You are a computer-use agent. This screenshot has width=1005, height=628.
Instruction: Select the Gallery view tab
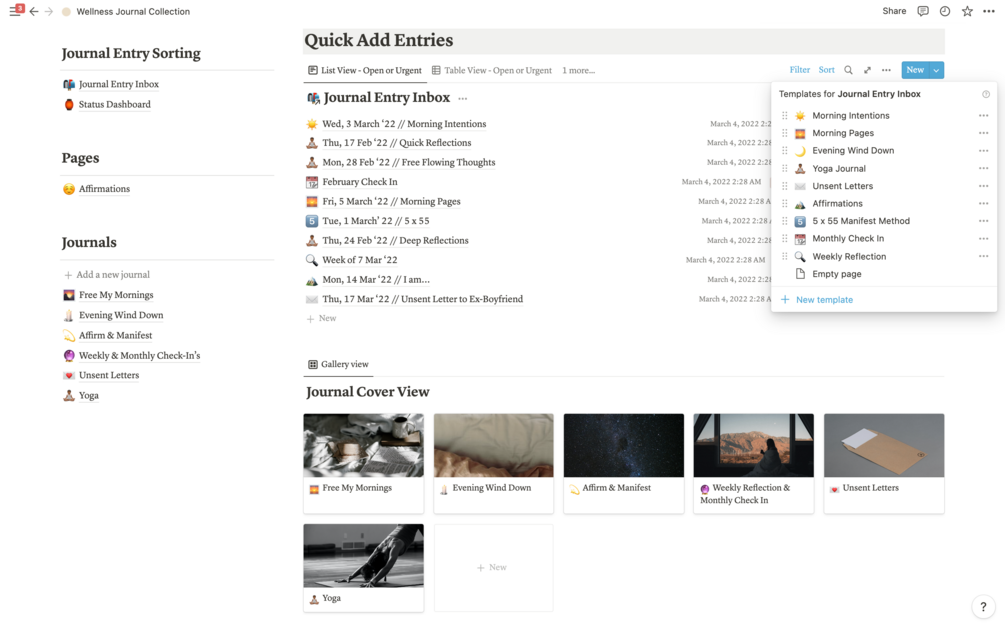pos(338,364)
